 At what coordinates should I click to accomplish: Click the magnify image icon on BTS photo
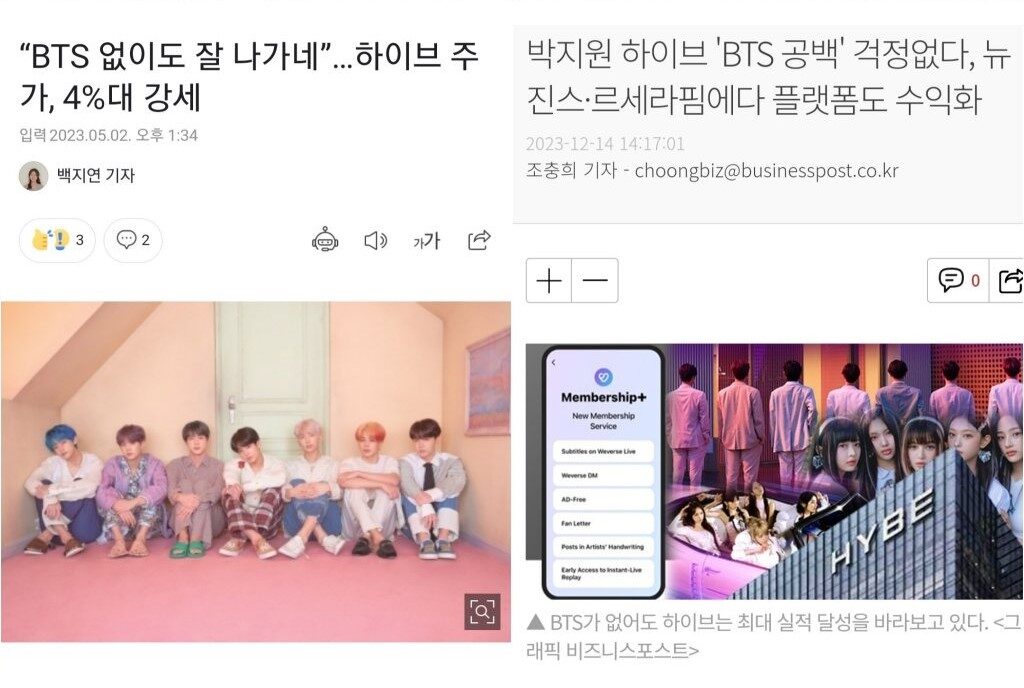pos(482,612)
